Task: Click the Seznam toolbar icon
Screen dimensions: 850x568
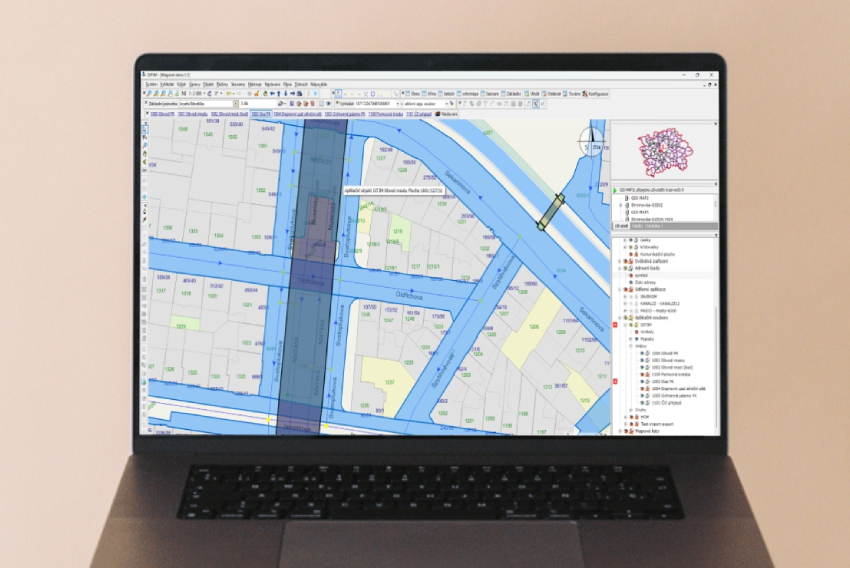Action: pos(485,93)
